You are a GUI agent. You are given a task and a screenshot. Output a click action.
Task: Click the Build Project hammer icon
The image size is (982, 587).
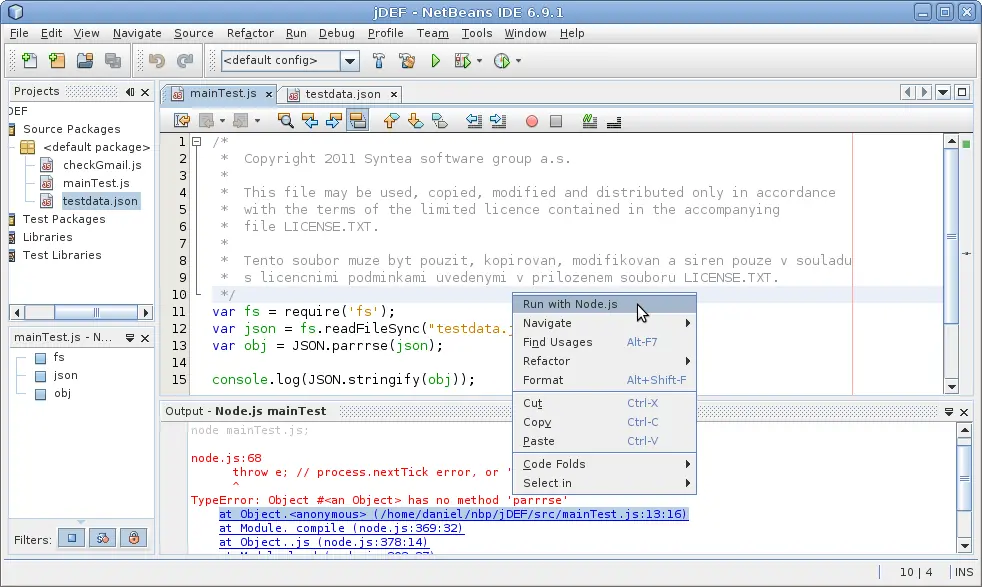click(x=378, y=61)
